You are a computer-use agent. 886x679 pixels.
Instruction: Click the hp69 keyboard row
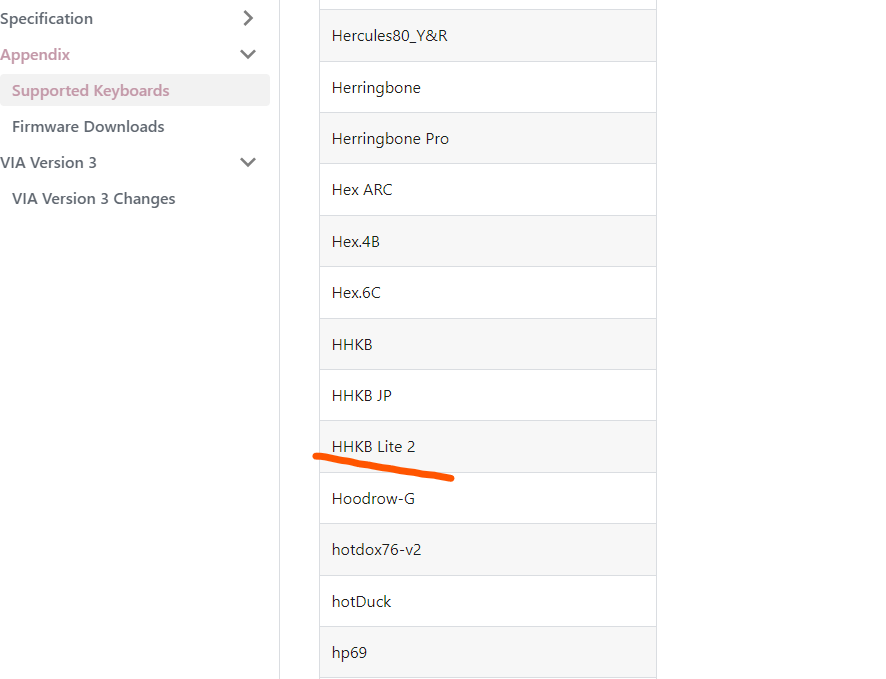pos(488,652)
